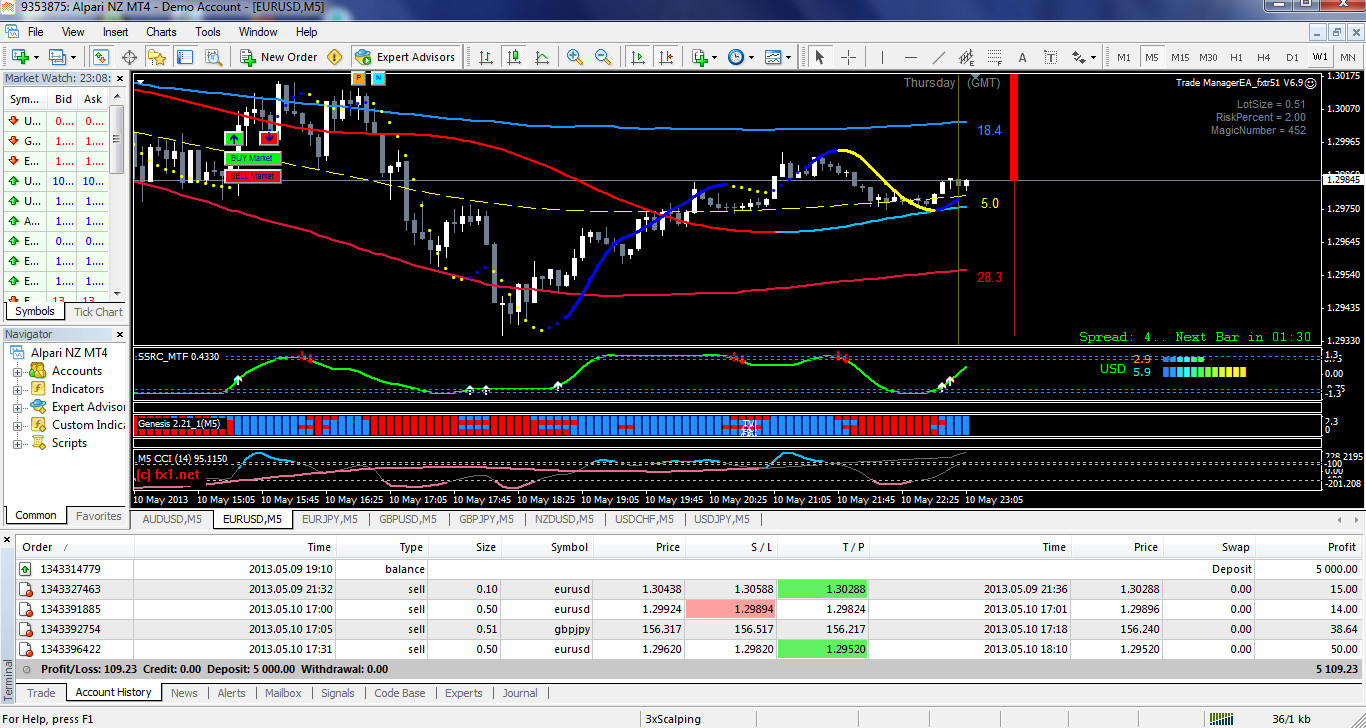Open the Indicators list dropdown arrow
Image resolution: width=1366 pixels, height=728 pixels.
coord(714,57)
